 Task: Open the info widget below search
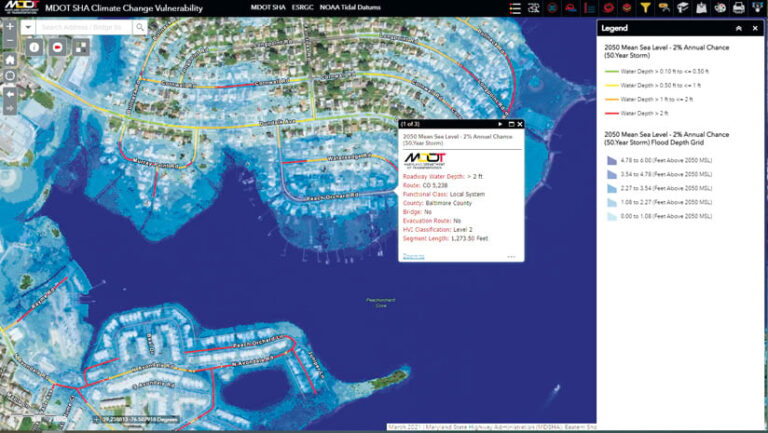[x=34, y=48]
